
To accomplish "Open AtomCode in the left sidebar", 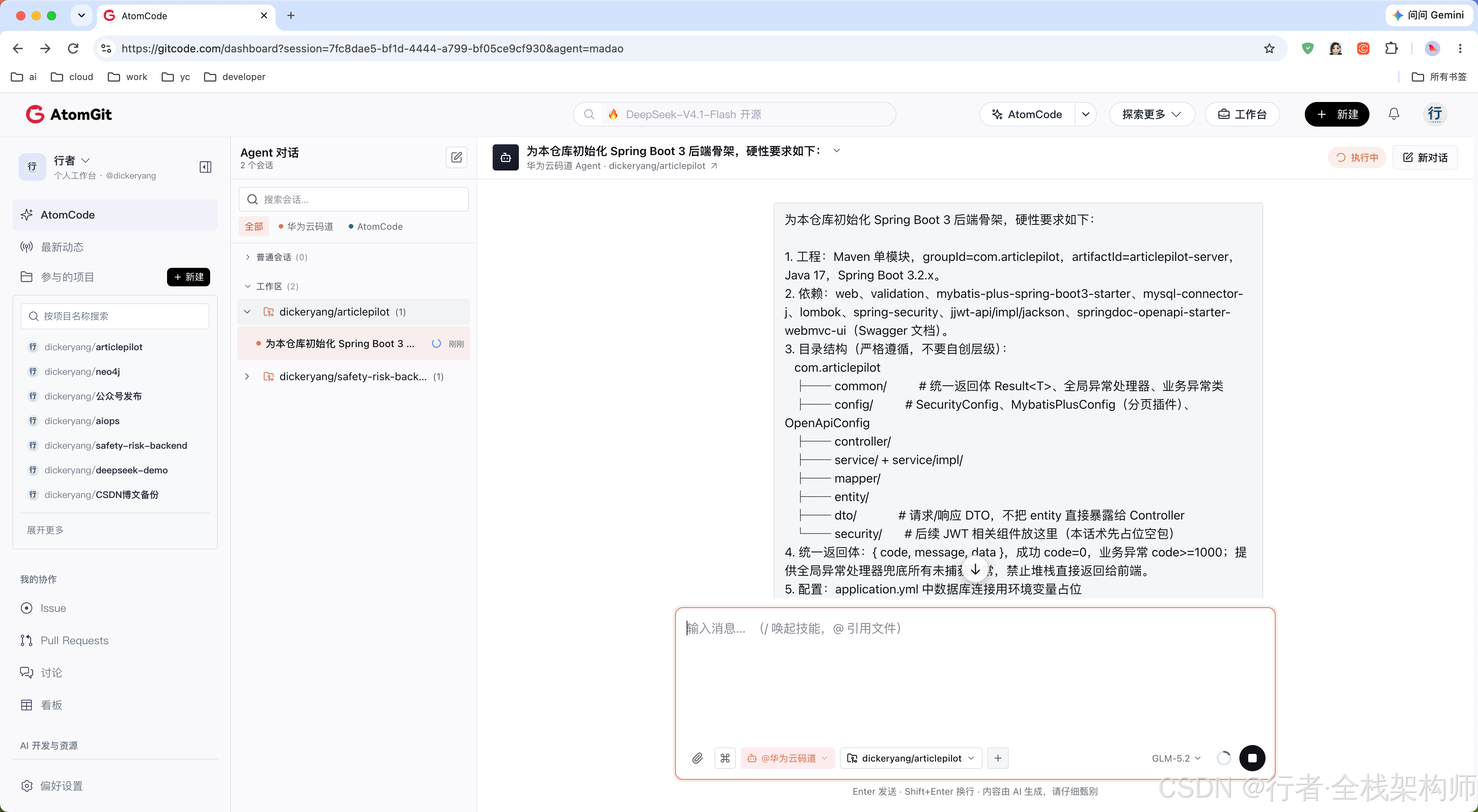I will coord(115,215).
